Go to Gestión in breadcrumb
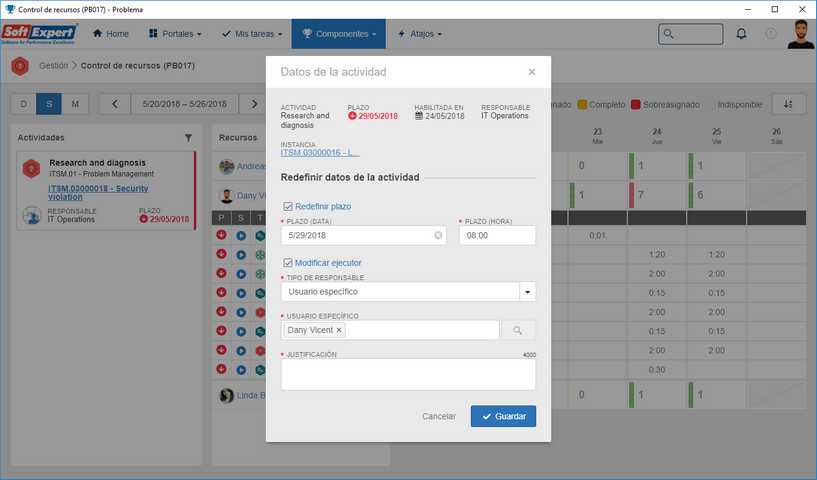This screenshot has width=817, height=480. [53, 66]
